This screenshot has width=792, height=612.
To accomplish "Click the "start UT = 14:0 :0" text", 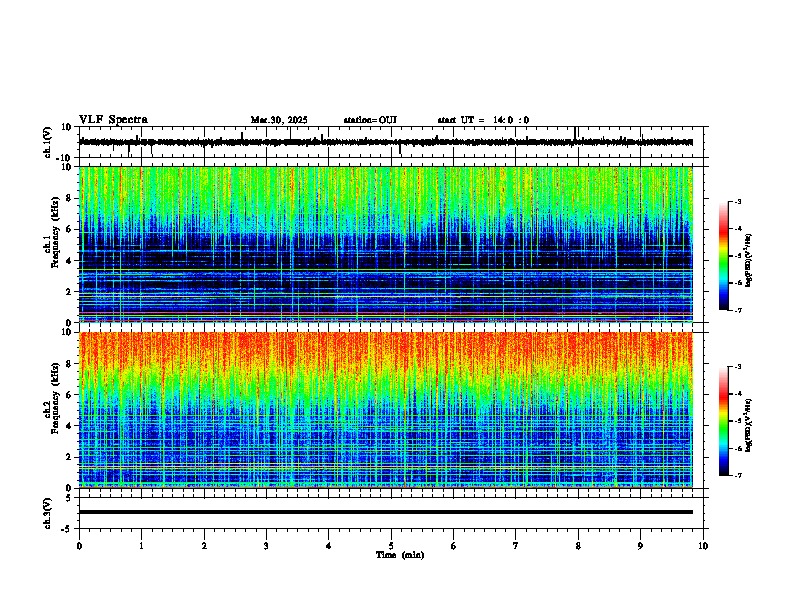I will point(483,120).
